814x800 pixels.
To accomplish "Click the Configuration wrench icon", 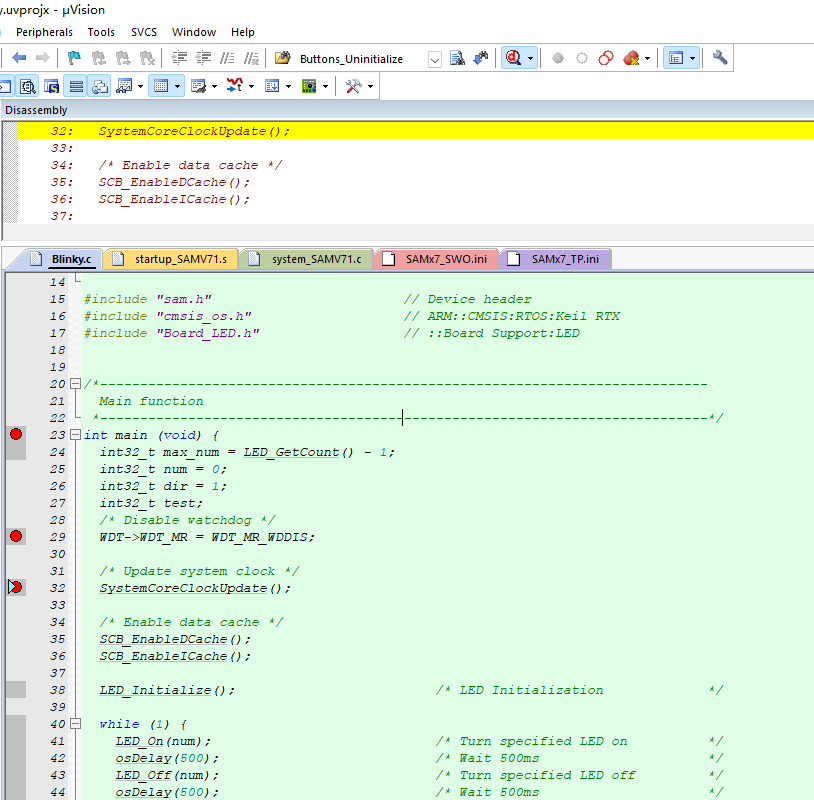I will 719,58.
